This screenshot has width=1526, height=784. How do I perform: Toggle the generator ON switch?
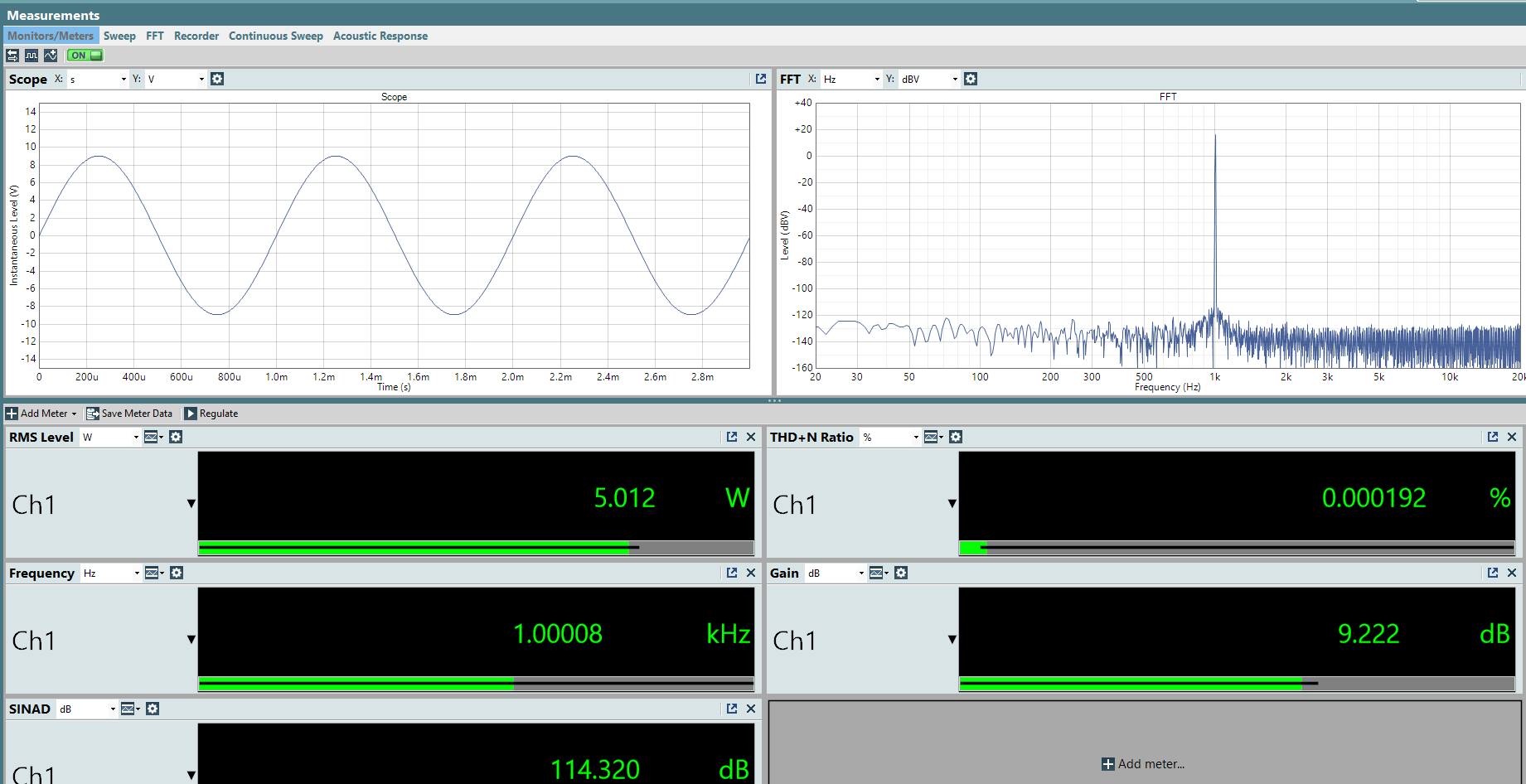[x=85, y=56]
